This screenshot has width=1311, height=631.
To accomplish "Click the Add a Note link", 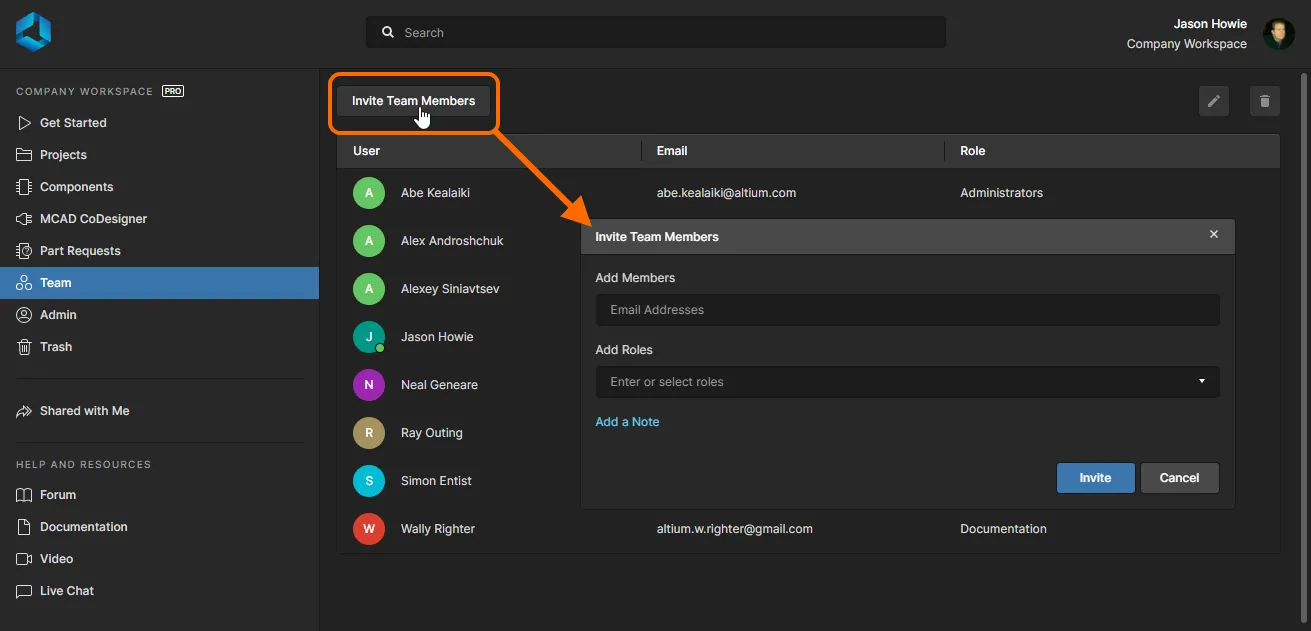I will (x=627, y=422).
